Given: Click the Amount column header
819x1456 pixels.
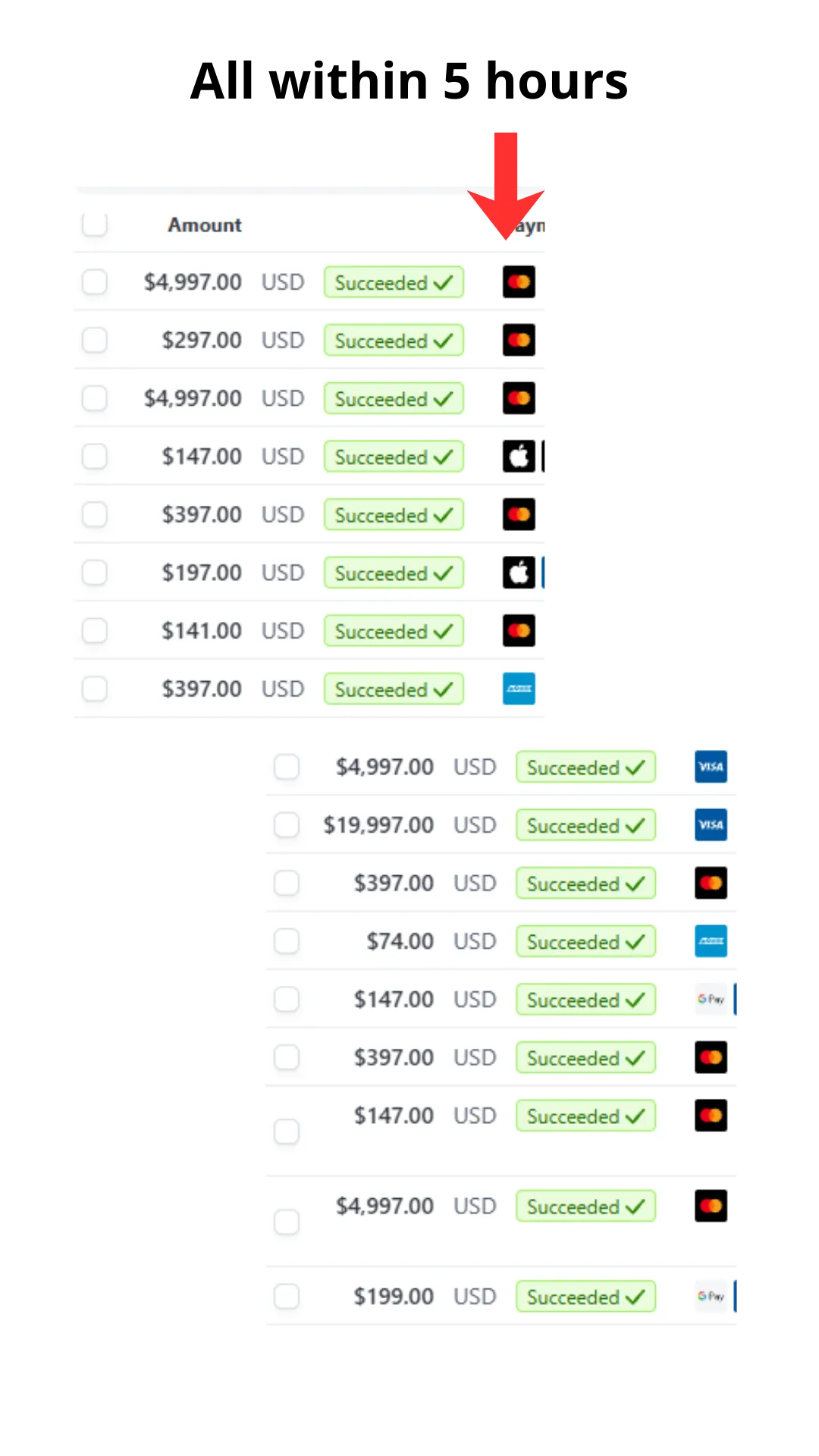Looking at the screenshot, I should [x=205, y=225].
